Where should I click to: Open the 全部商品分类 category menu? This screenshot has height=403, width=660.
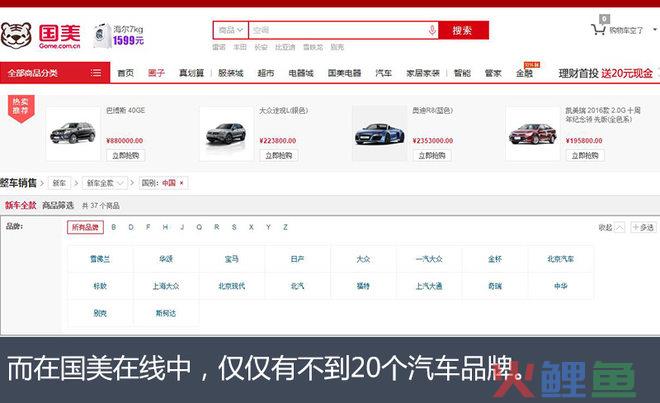[55, 73]
